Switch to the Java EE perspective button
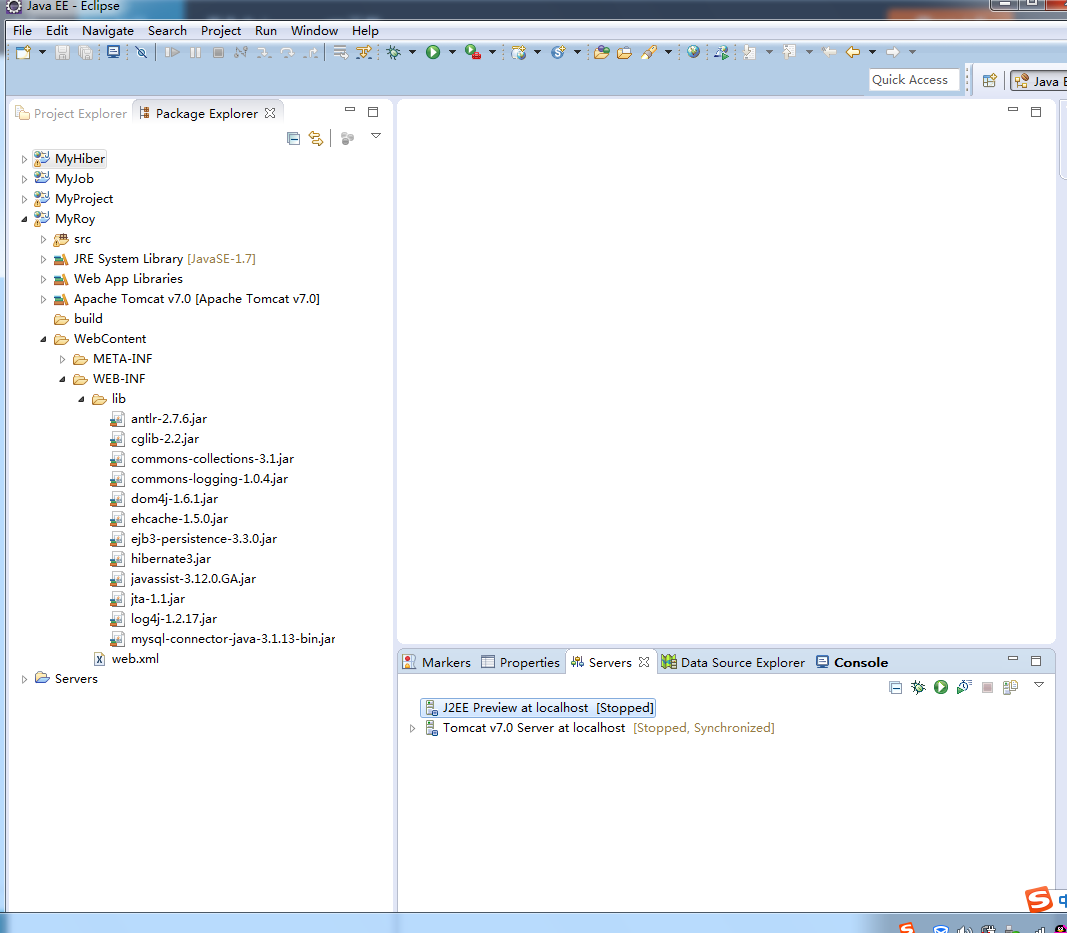 (1038, 81)
